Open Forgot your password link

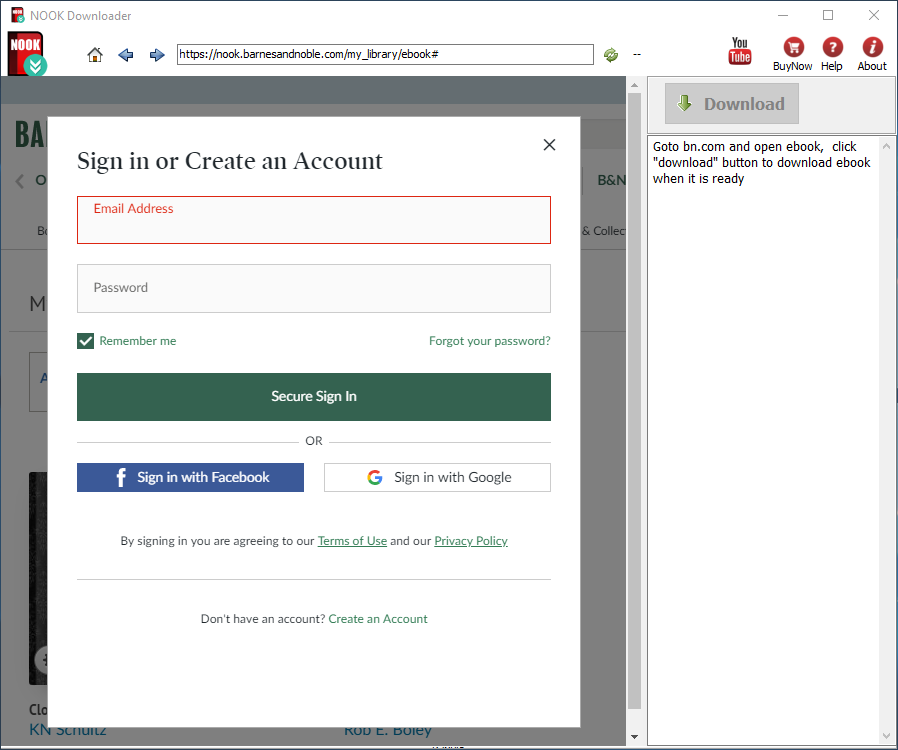pyautogui.click(x=490, y=341)
